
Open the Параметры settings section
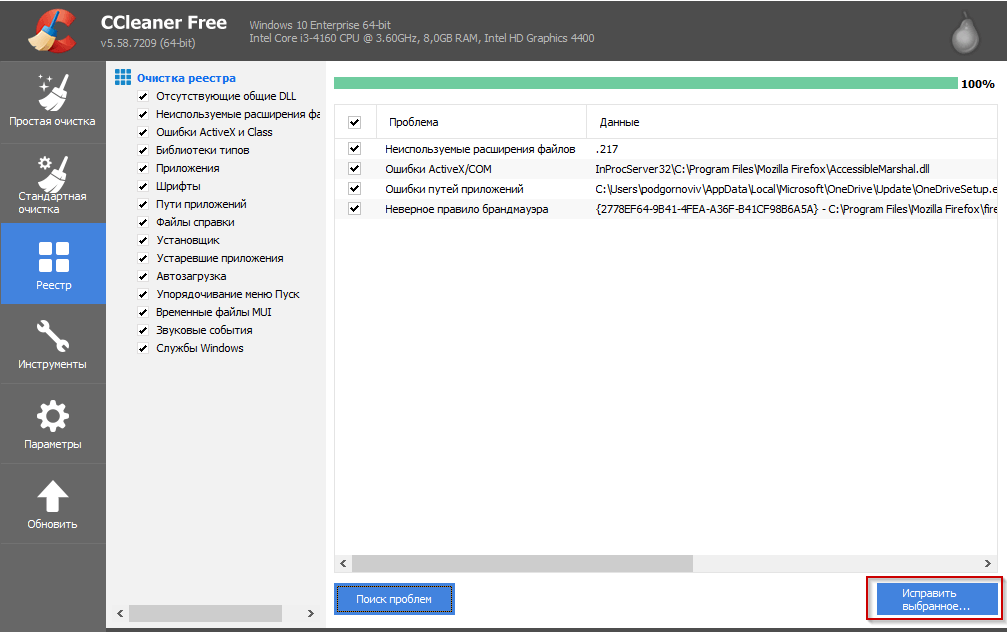click(53, 424)
